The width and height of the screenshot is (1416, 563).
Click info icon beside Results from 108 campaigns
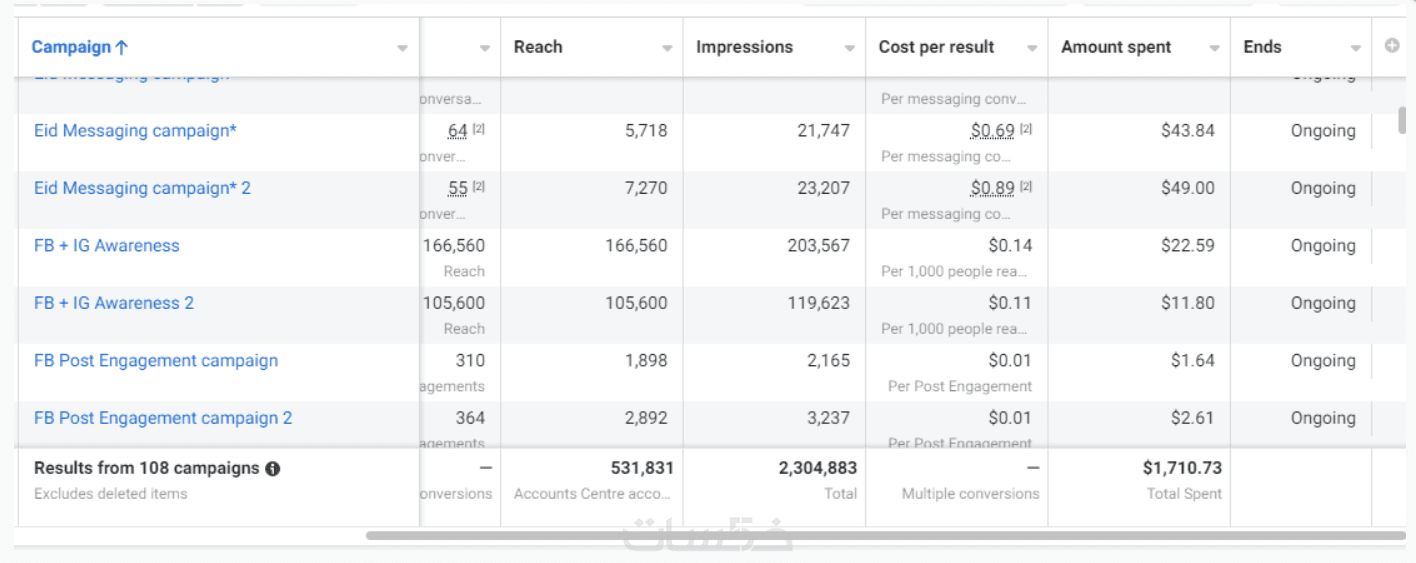coord(273,468)
